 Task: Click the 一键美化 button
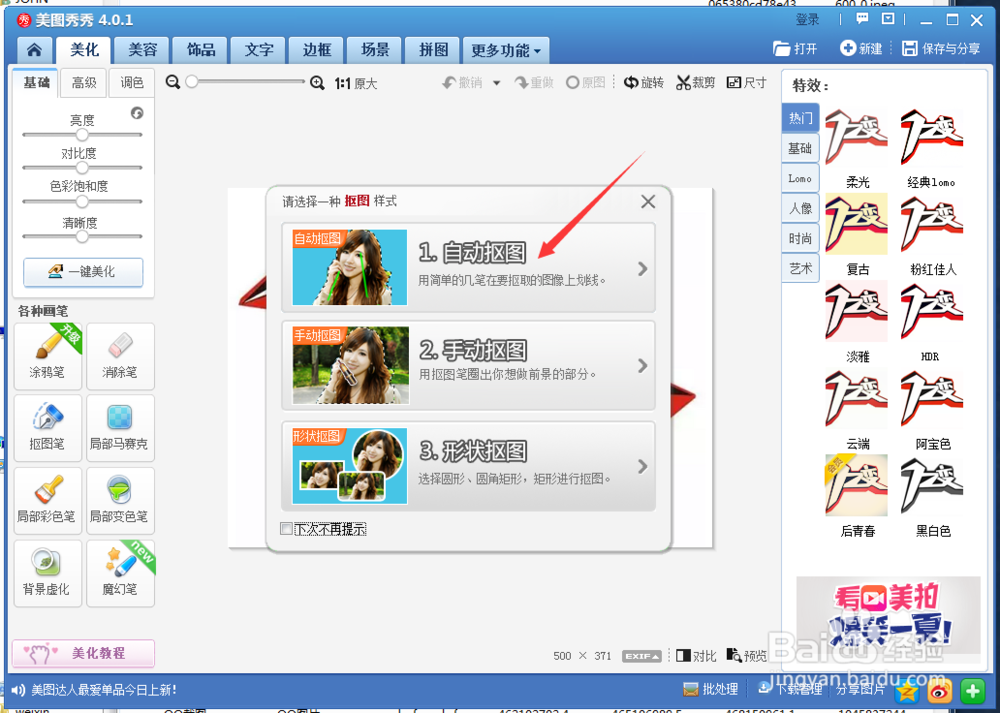coord(83,272)
